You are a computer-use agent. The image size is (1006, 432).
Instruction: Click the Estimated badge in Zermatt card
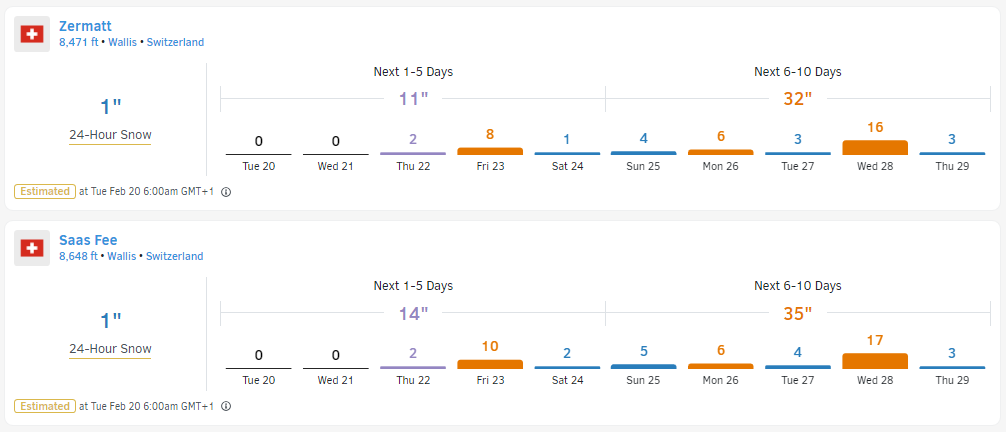click(x=44, y=191)
